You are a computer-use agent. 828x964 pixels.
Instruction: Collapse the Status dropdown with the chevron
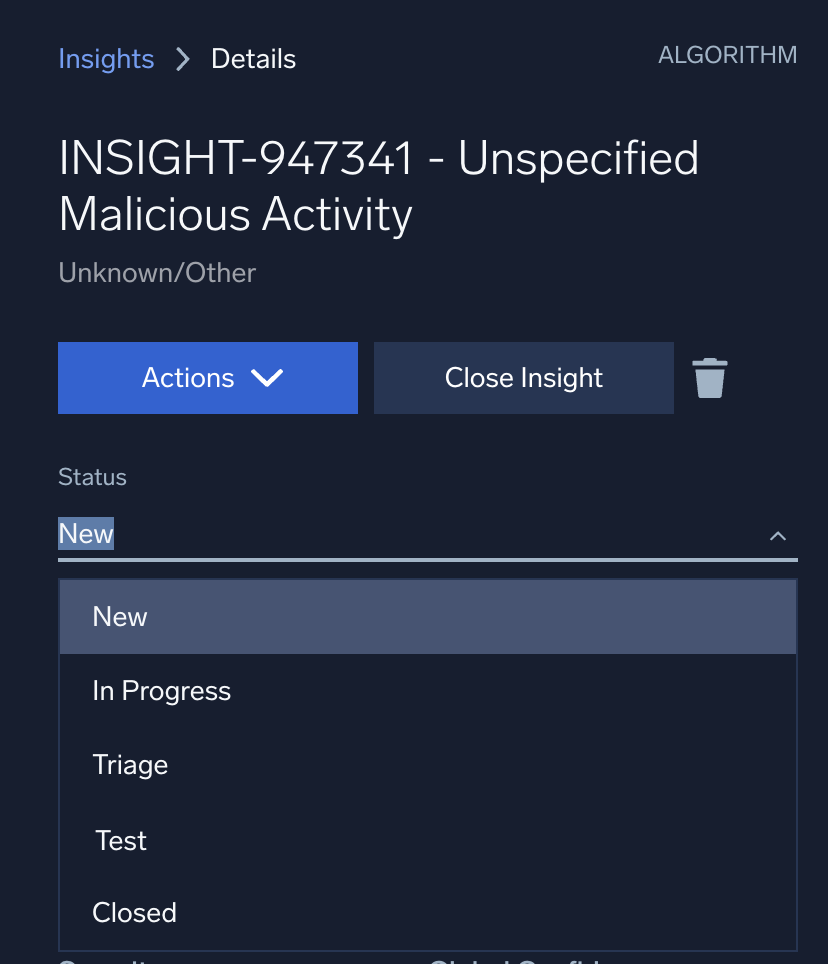tap(778, 536)
